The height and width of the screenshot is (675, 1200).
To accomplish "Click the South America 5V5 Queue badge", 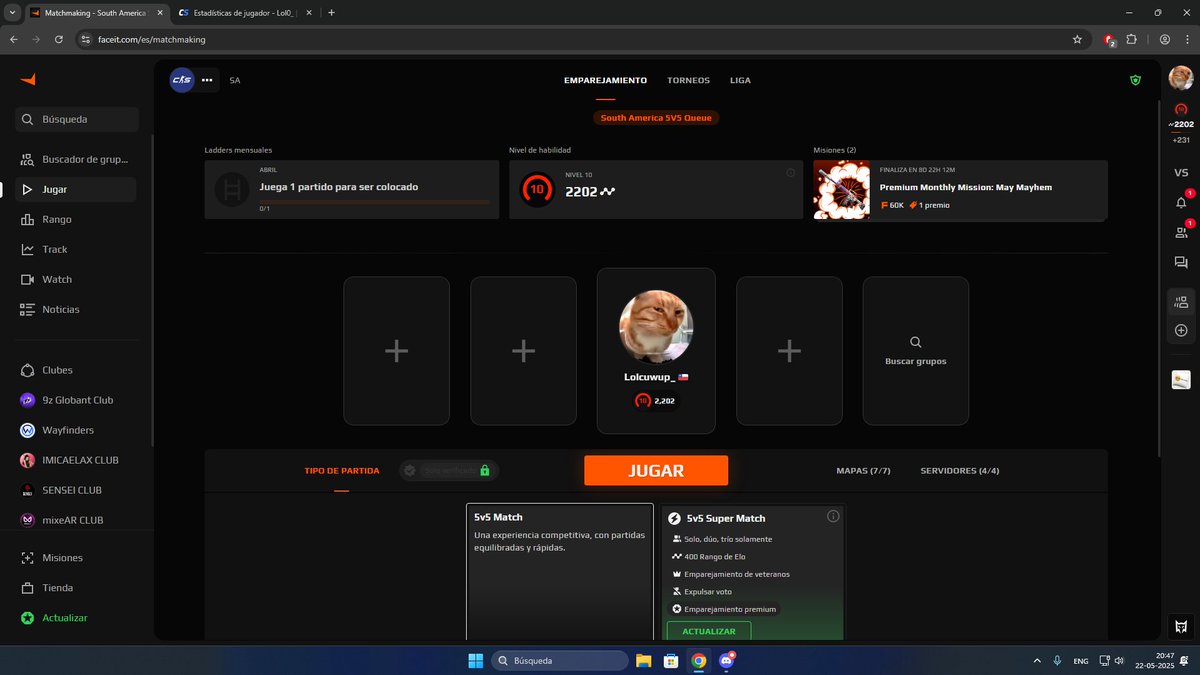I will tap(656, 117).
